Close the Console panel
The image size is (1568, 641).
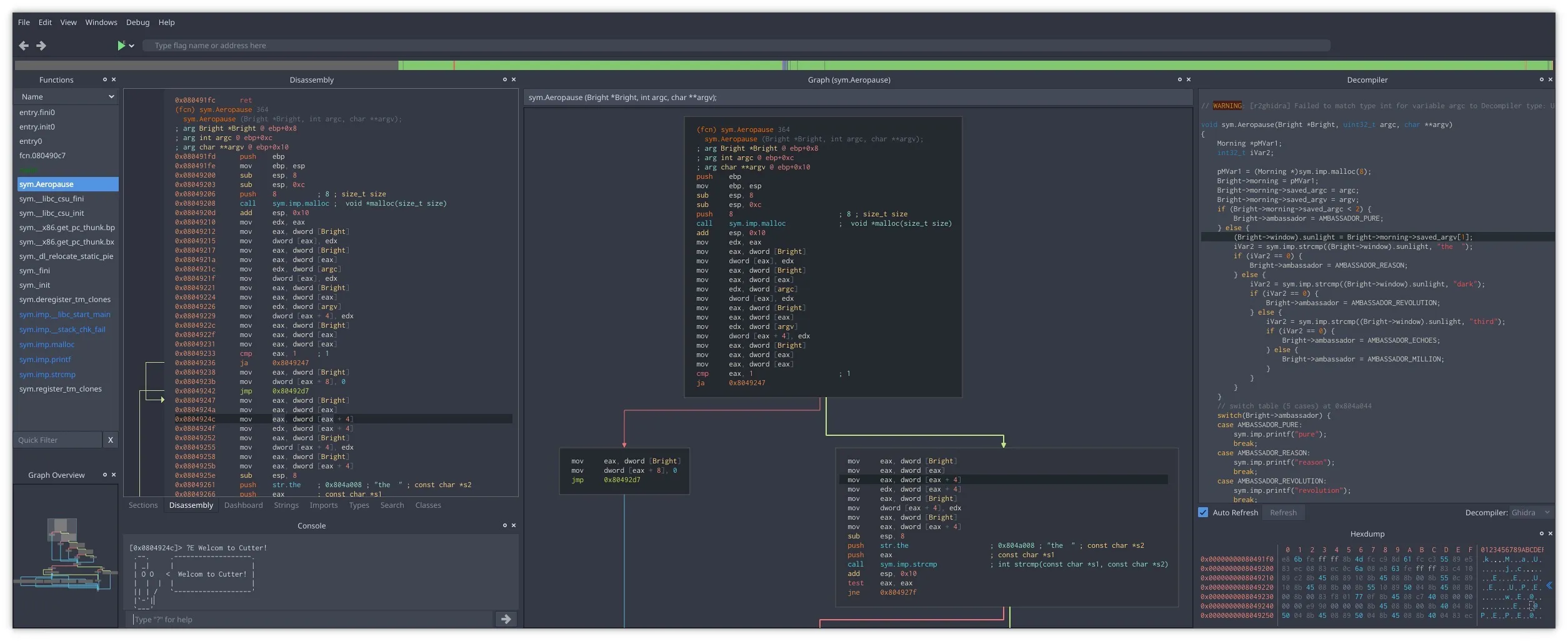(514, 525)
